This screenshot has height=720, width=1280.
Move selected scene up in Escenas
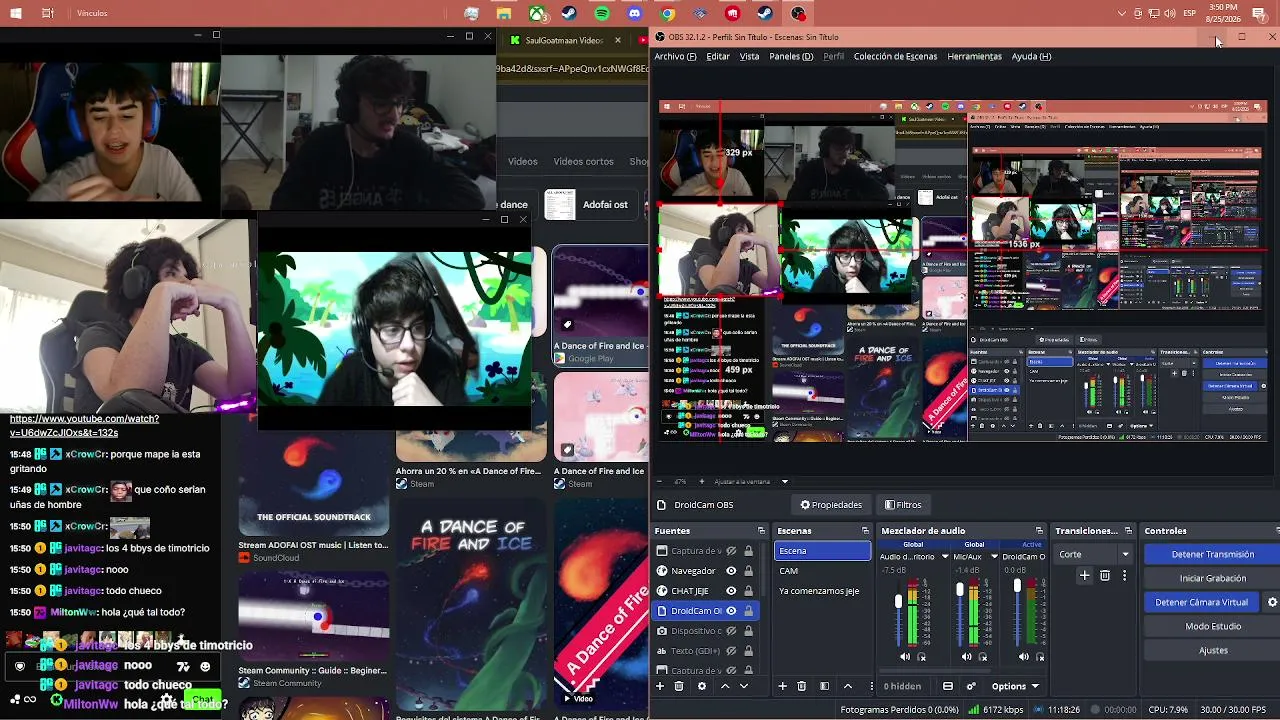(848, 686)
